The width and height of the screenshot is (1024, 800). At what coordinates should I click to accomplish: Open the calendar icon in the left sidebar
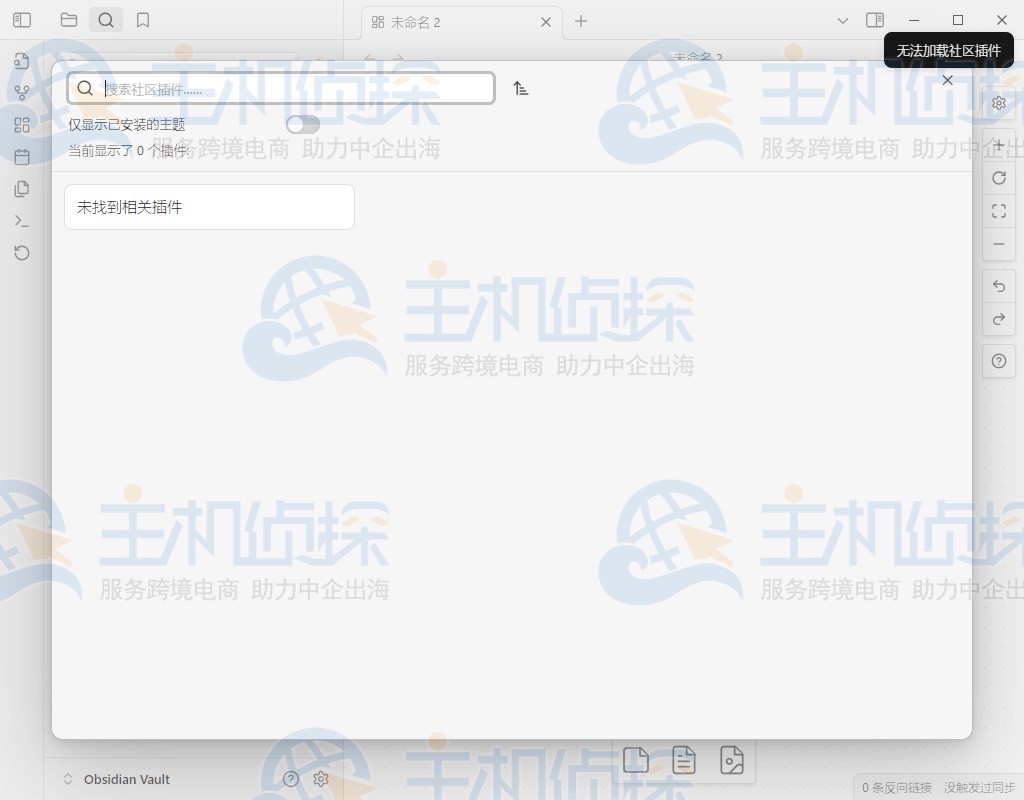pyautogui.click(x=21, y=156)
